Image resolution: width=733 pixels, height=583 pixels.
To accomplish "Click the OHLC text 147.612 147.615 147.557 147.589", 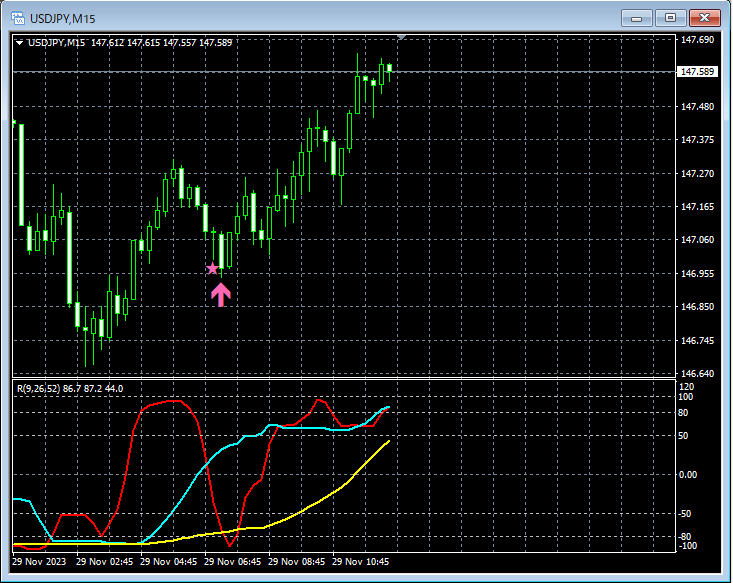I will (161, 43).
